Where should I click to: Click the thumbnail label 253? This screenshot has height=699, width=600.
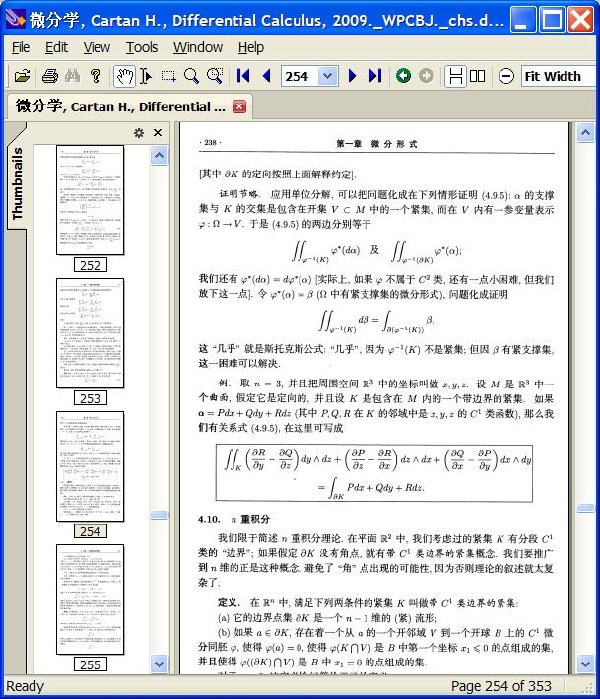[x=90, y=398]
